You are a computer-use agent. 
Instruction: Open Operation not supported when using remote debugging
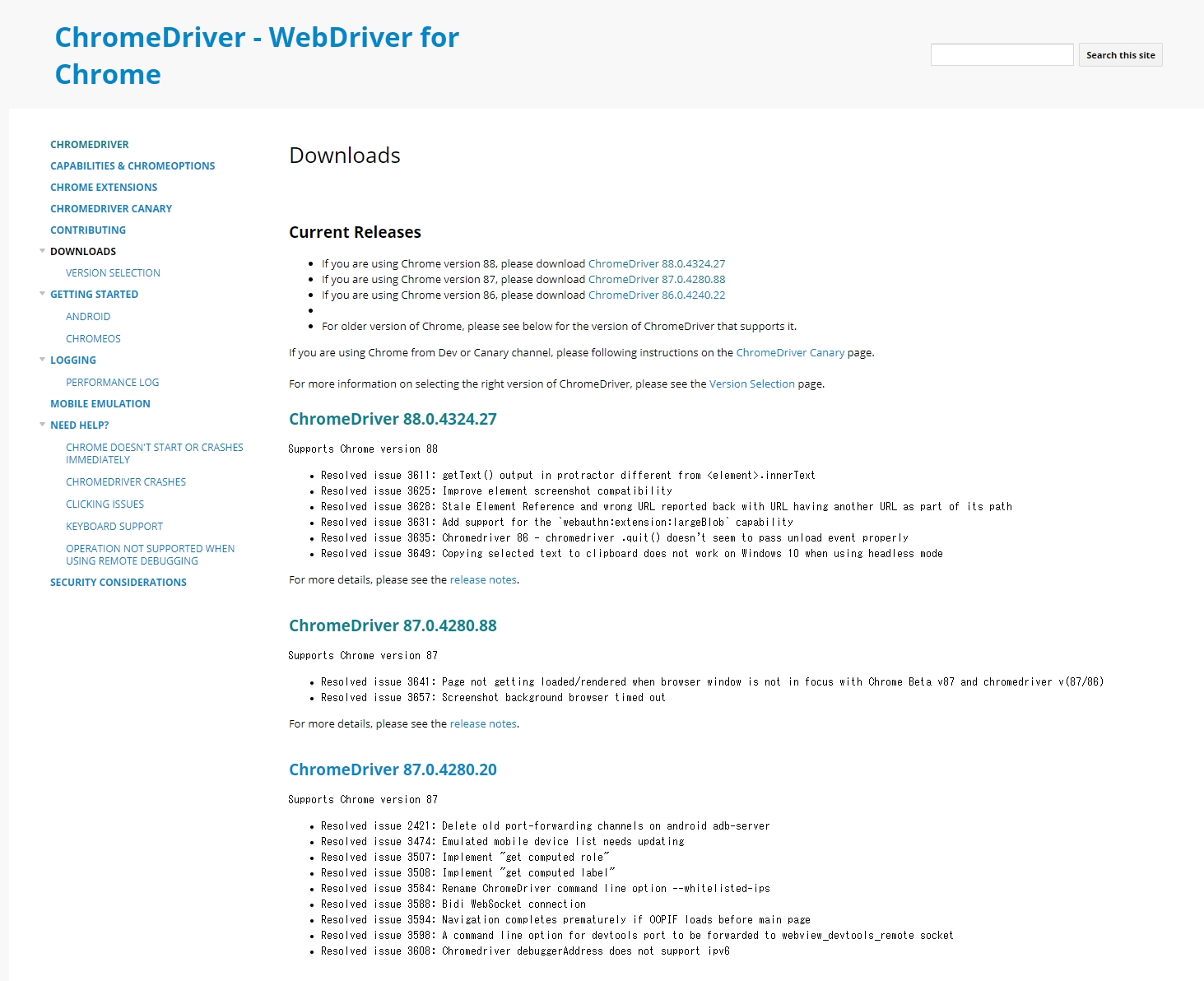click(x=150, y=555)
